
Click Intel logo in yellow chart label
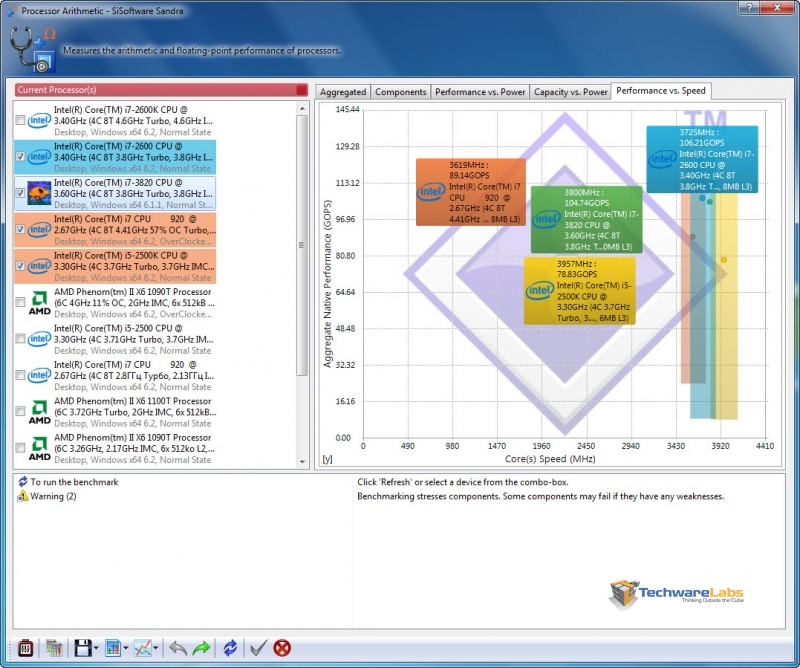[540, 291]
